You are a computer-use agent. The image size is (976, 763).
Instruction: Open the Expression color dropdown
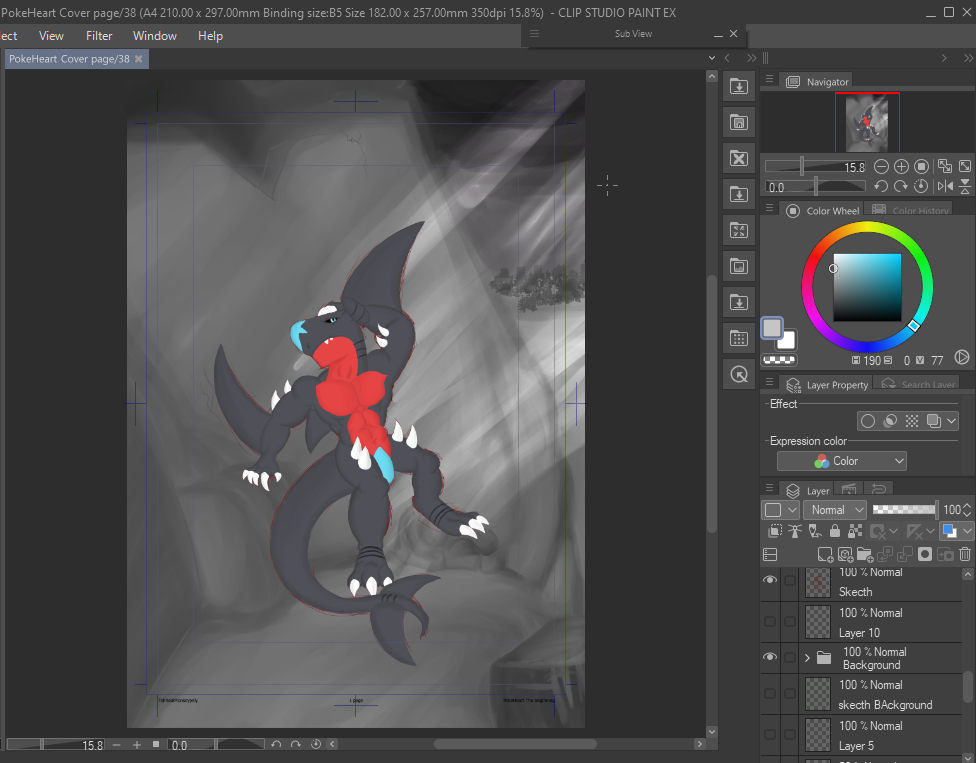[842, 461]
